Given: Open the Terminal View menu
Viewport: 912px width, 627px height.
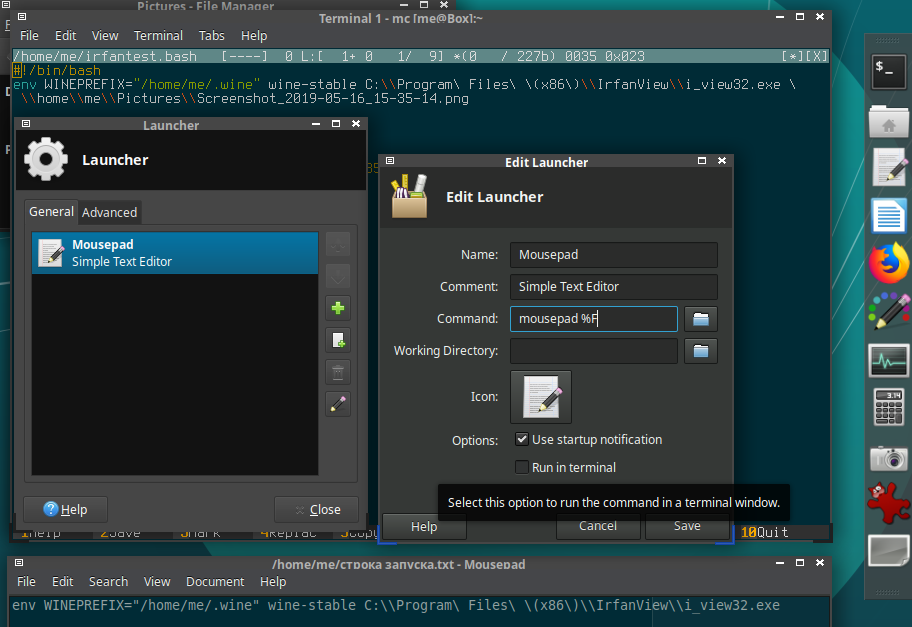Looking at the screenshot, I should pos(105,35).
